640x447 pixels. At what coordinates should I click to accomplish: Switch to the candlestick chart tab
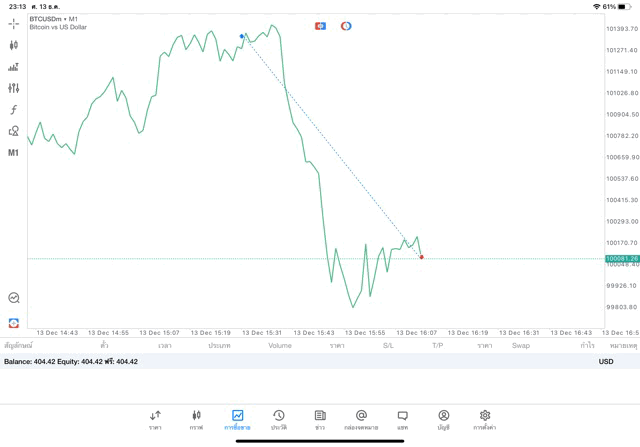(x=196, y=419)
